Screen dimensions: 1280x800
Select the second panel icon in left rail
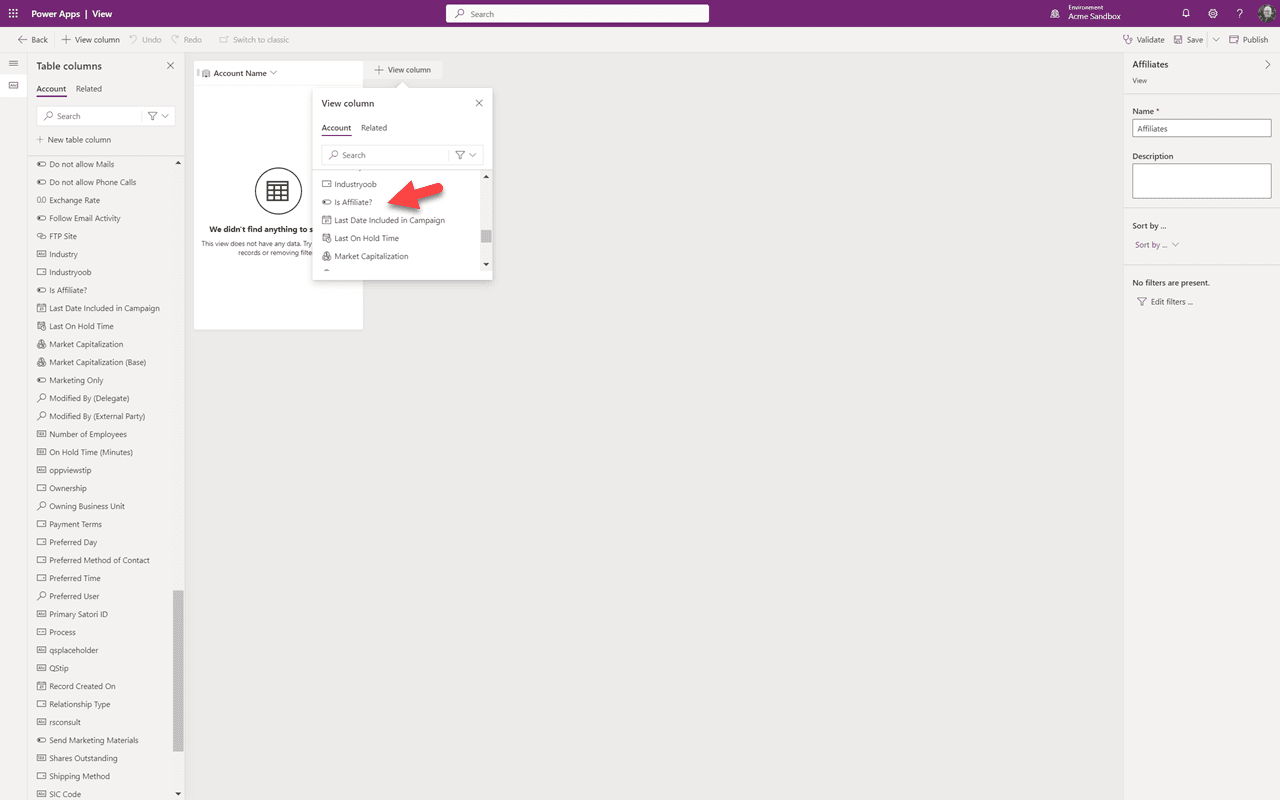click(x=13, y=85)
